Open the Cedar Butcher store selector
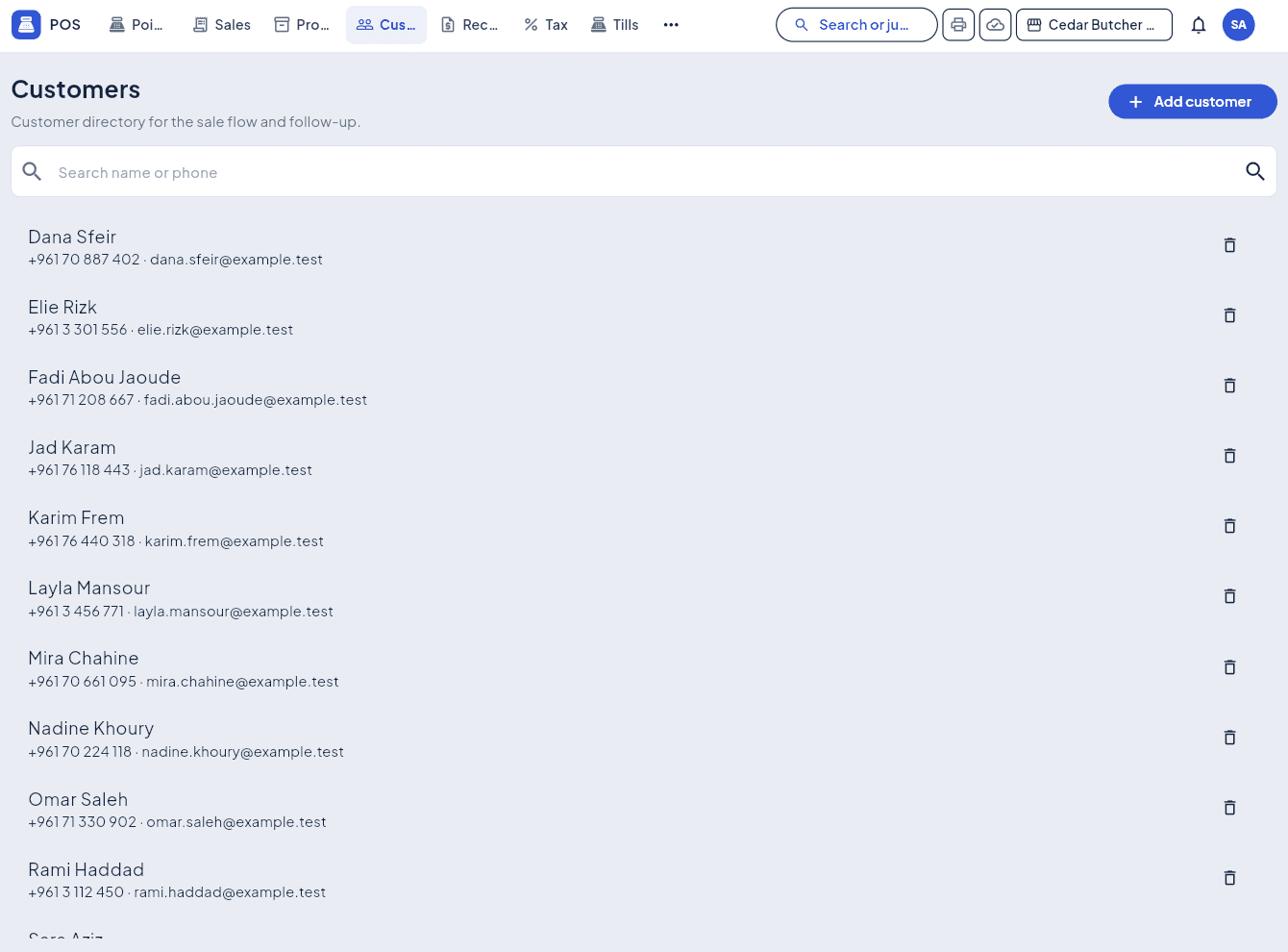 tap(1094, 25)
